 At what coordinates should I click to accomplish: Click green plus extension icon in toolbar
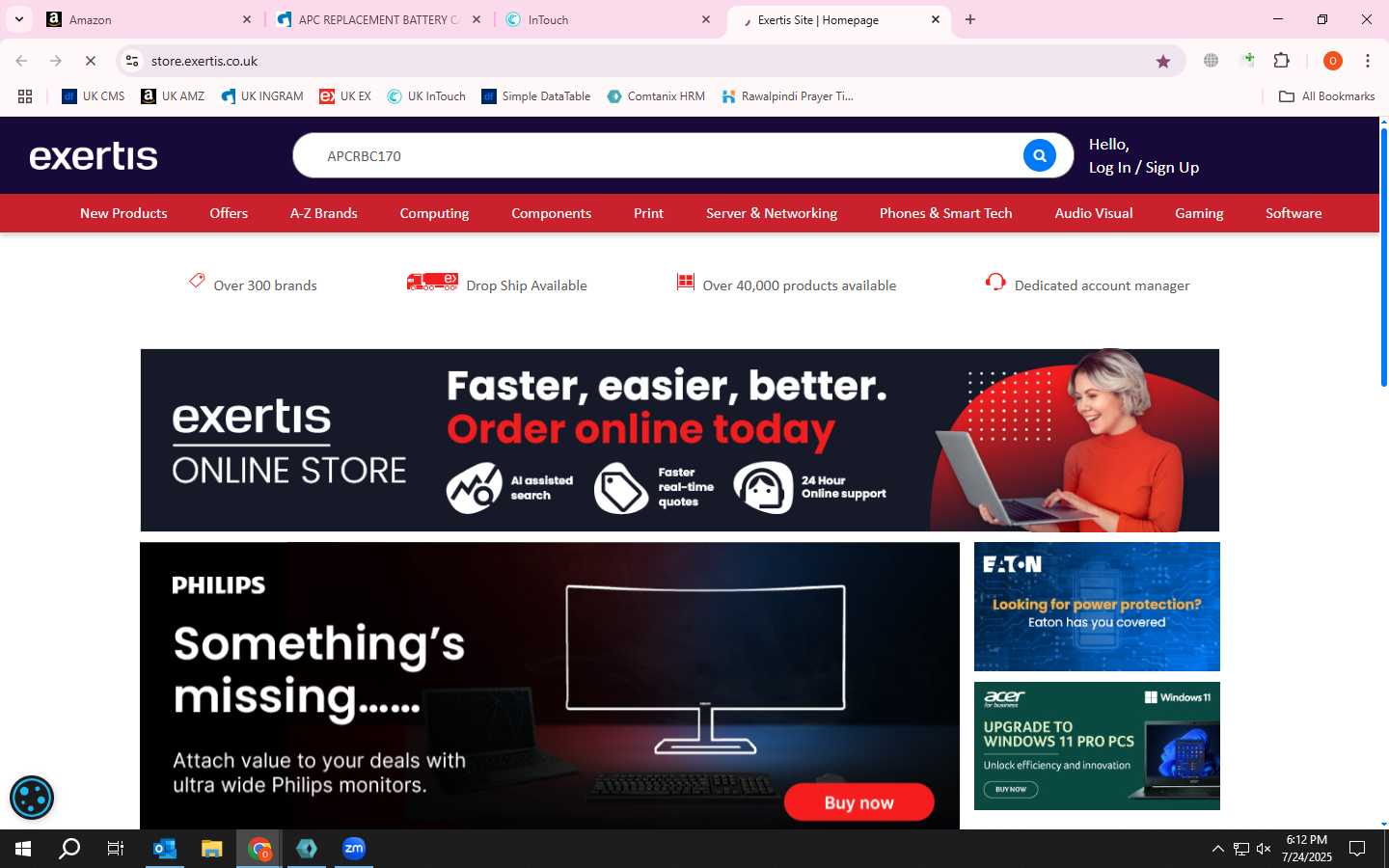(x=1247, y=61)
